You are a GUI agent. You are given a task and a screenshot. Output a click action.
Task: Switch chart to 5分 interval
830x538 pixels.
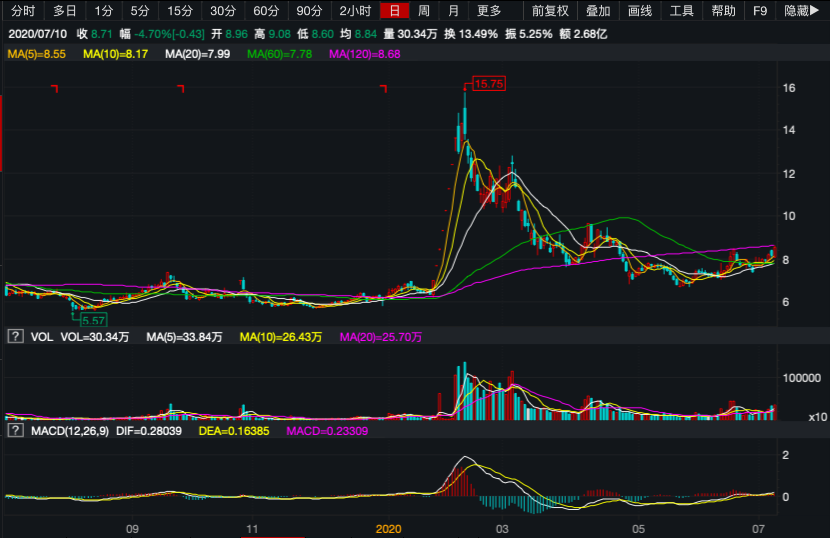pos(140,10)
